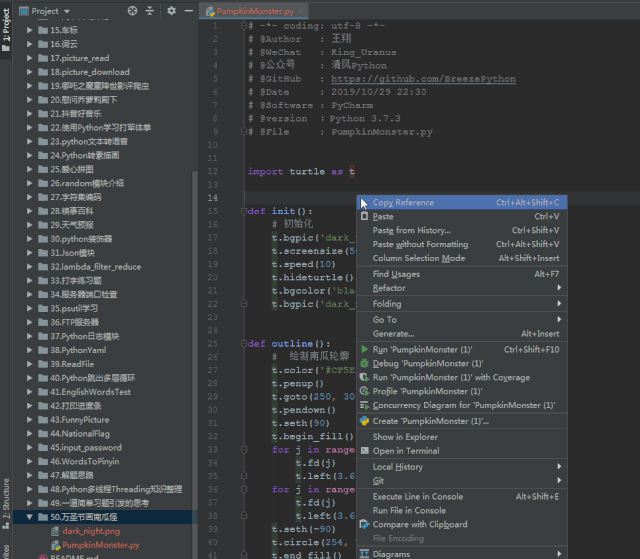
Task: Click folder icon of 45.input_password
Action: [x=43, y=447]
